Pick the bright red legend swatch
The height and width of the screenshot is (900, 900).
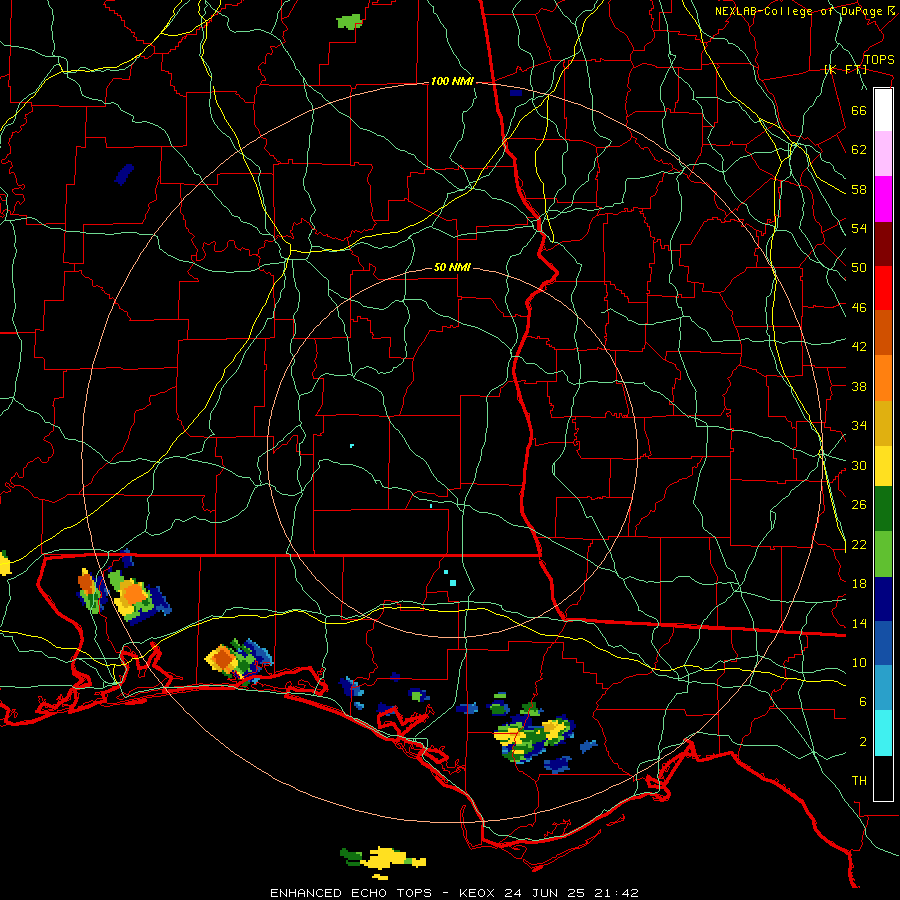point(883,288)
